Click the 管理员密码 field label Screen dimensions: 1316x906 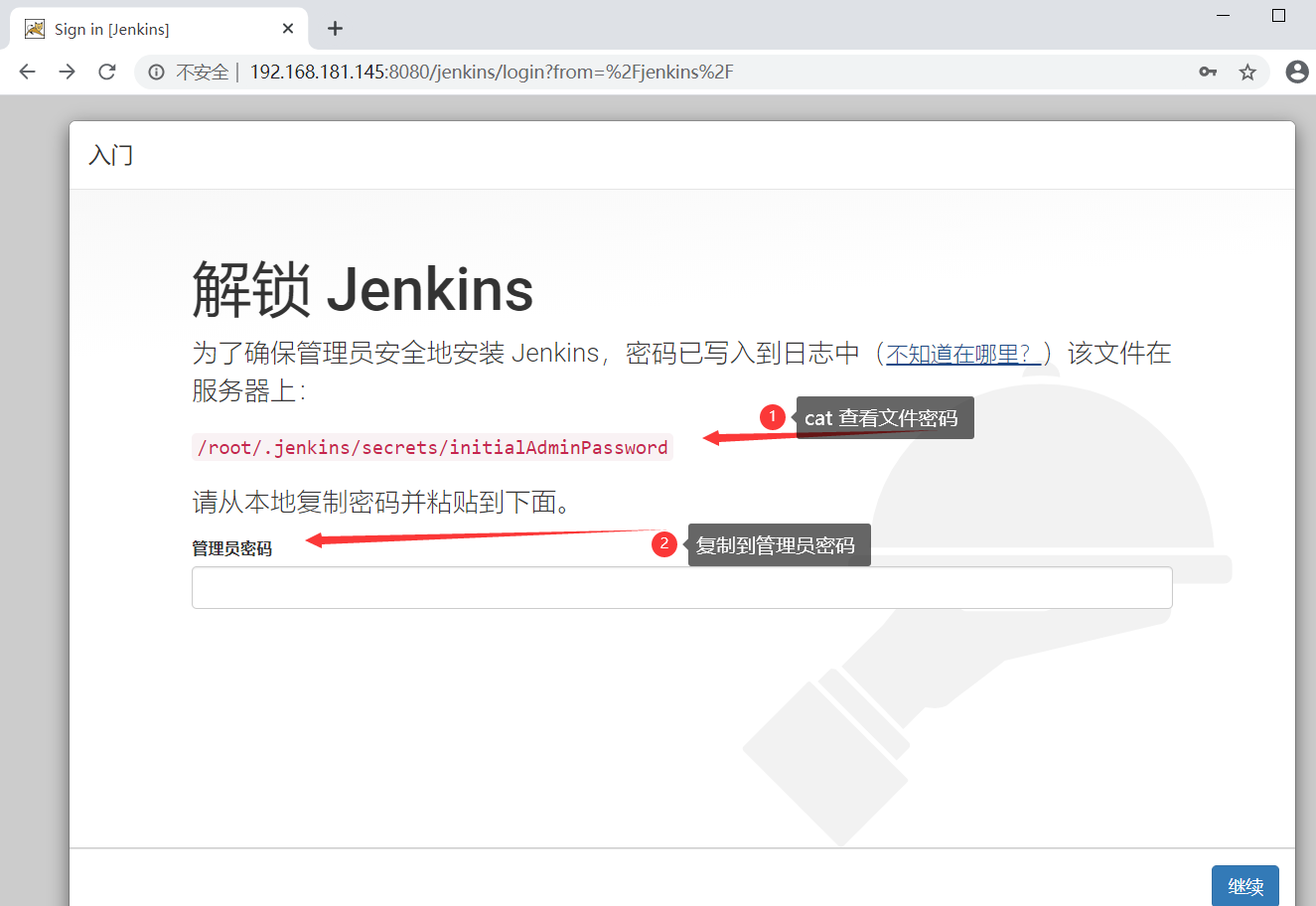[x=231, y=548]
